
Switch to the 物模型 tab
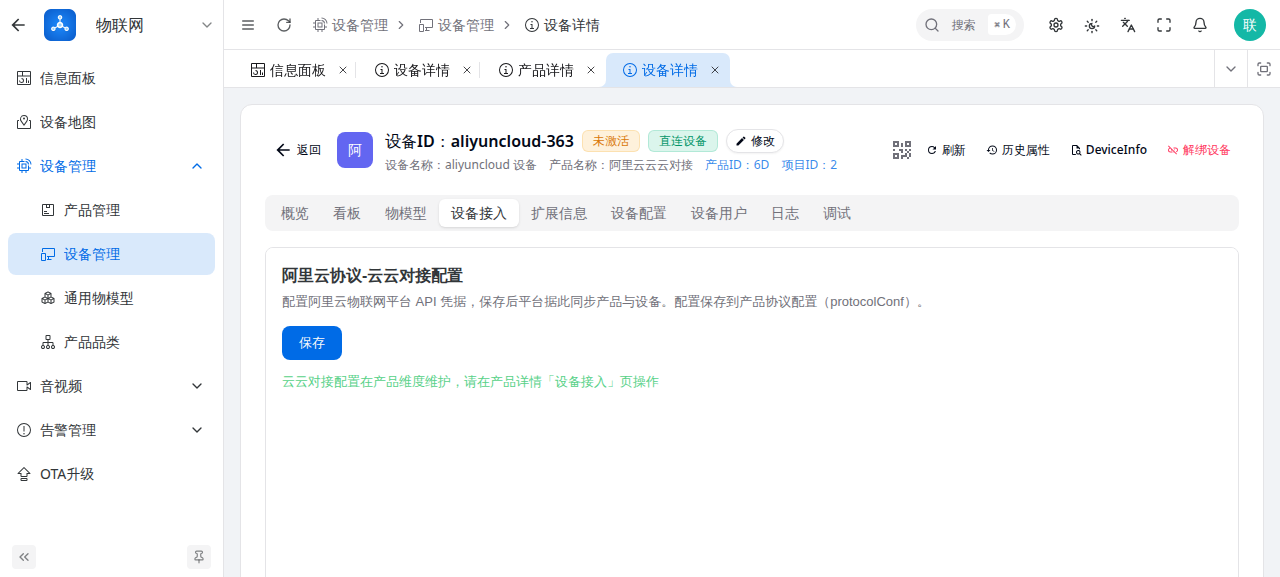click(x=406, y=213)
